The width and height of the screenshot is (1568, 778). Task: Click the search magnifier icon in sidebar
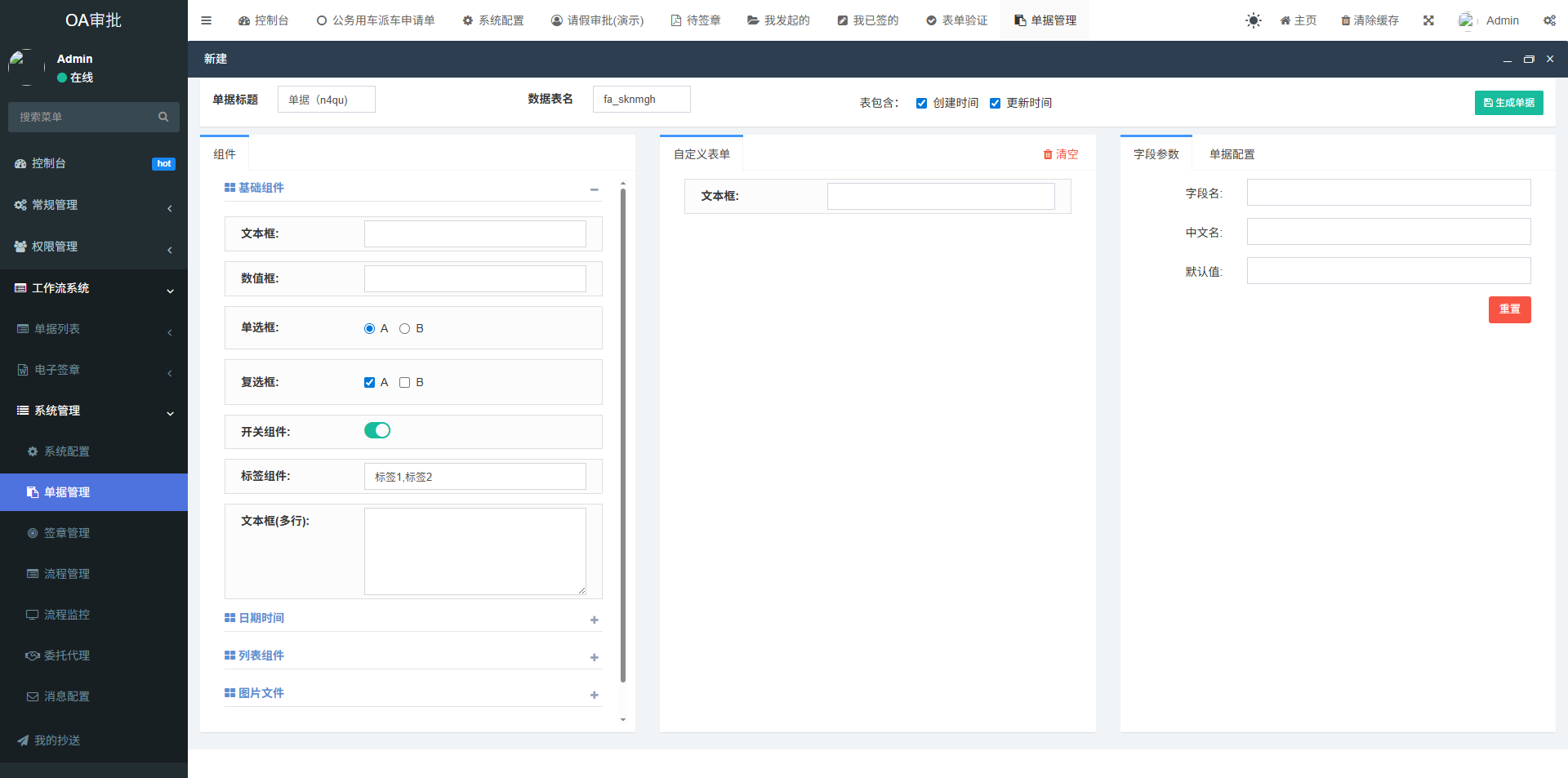coord(163,117)
